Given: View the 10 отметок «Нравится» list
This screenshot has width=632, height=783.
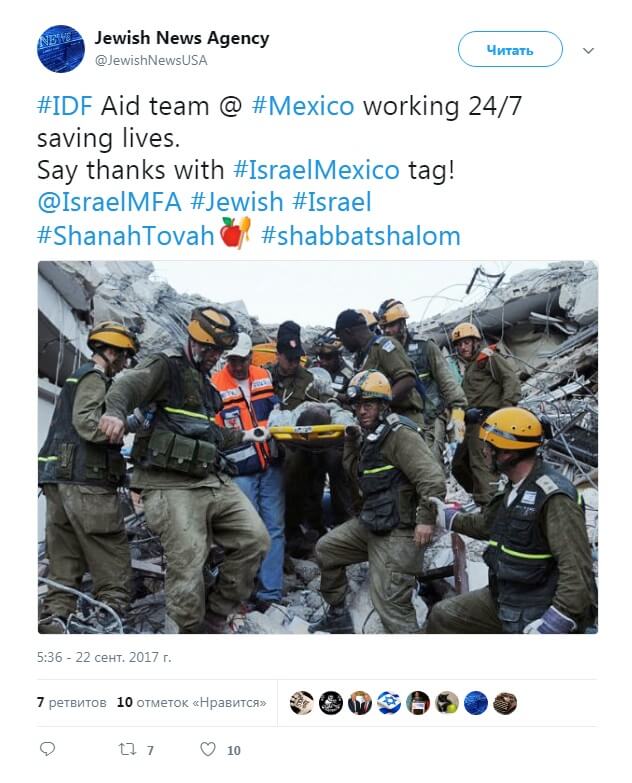Looking at the screenshot, I should 192,702.
